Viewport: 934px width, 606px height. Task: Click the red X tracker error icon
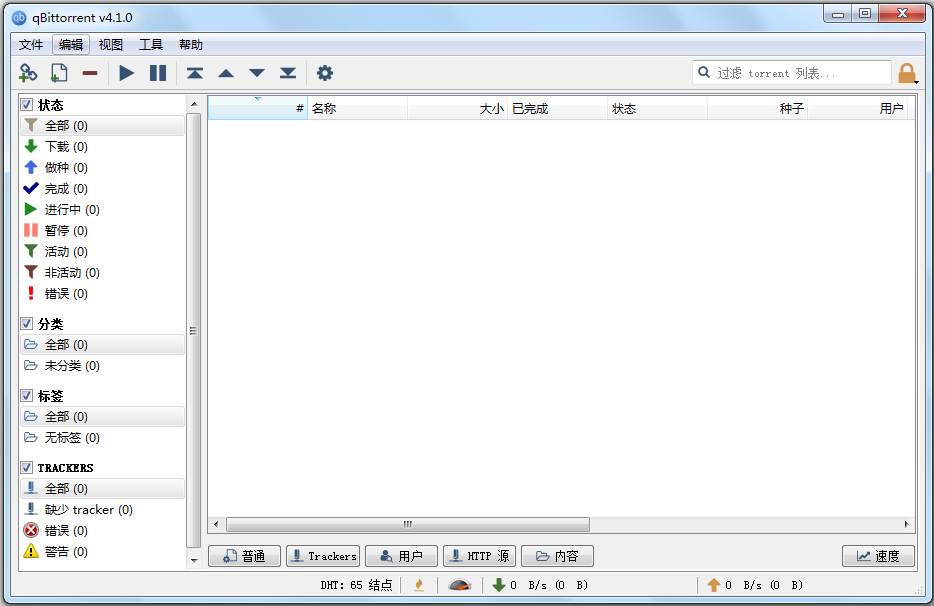[x=31, y=530]
